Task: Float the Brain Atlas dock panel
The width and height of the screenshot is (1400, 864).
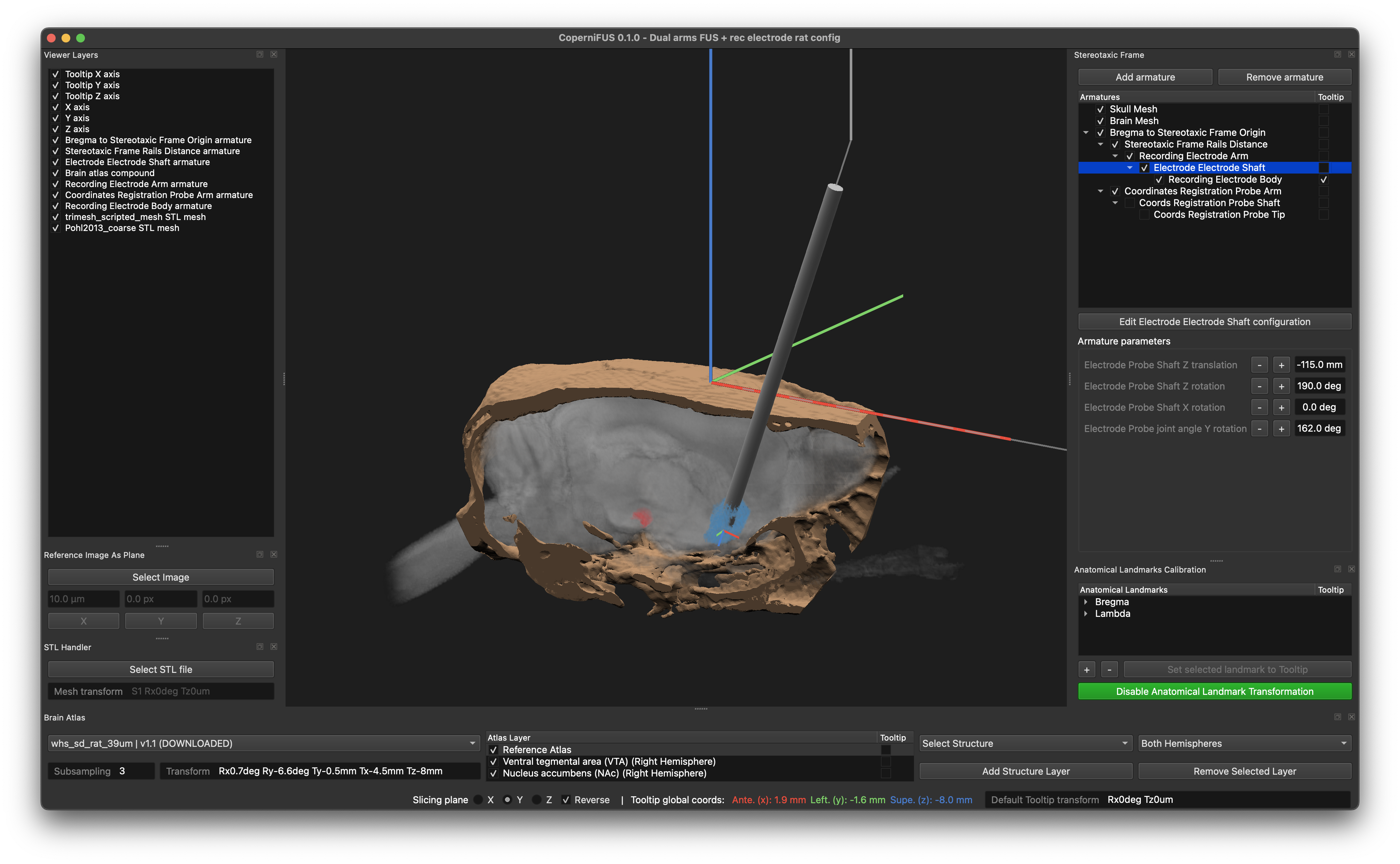Action: pos(1338,717)
